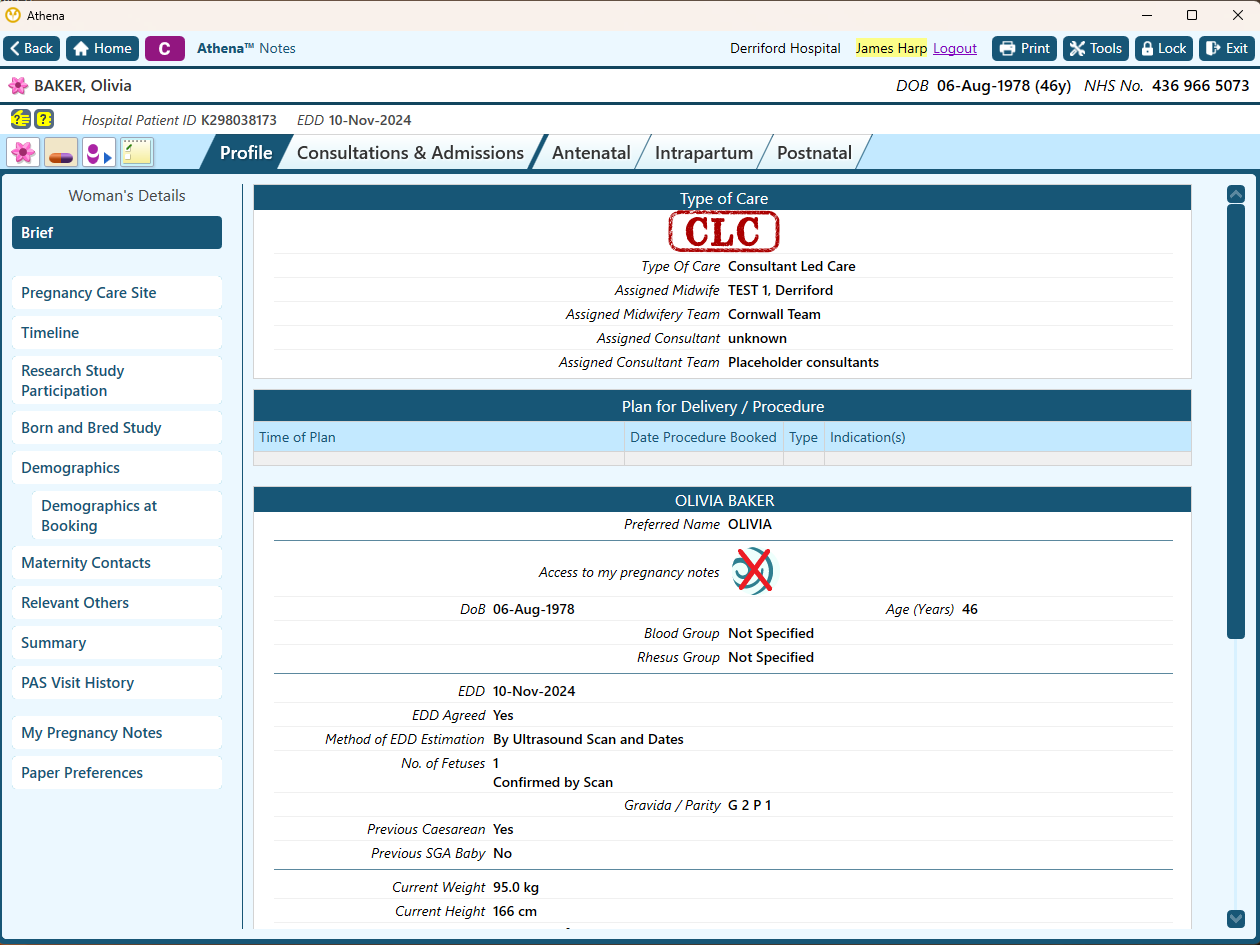Open the notepad checklist icon
The height and width of the screenshot is (945, 1260).
click(137, 153)
